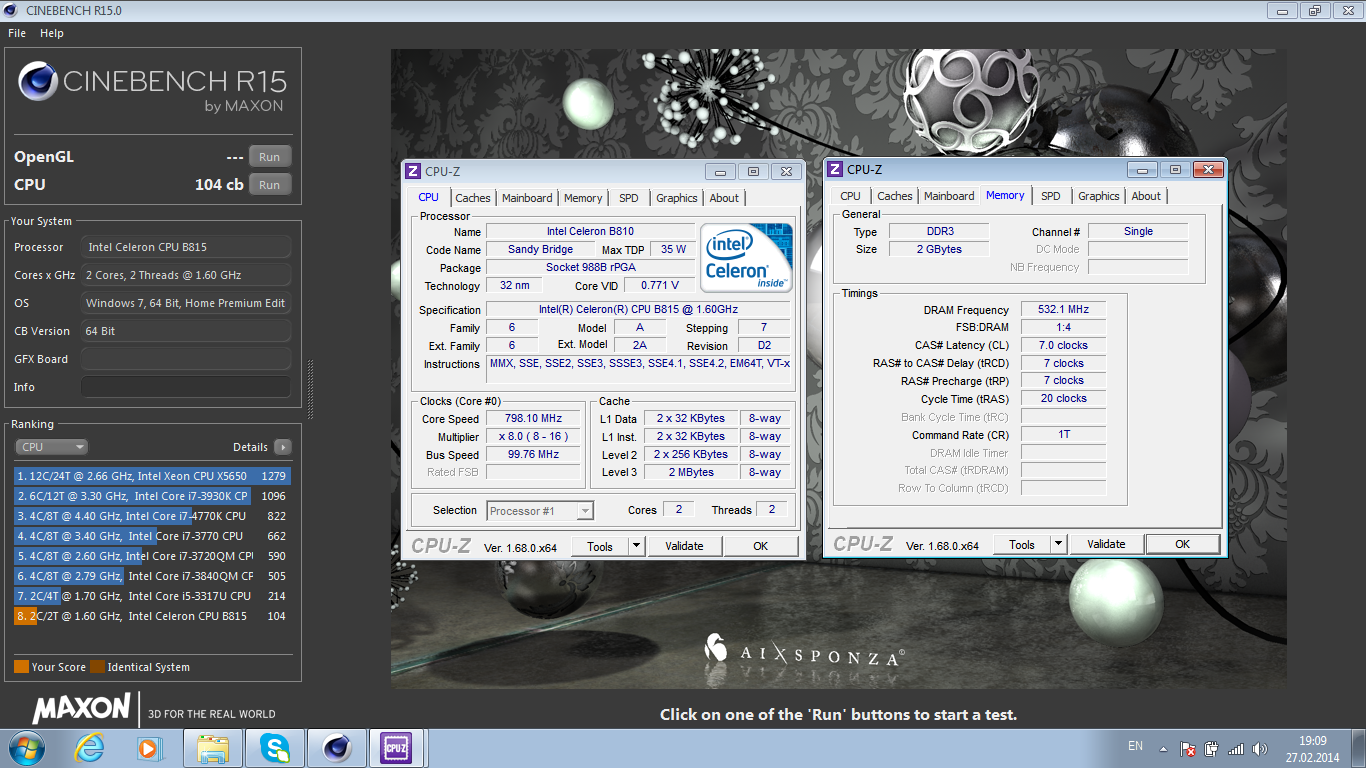The image size is (1366, 768).
Task: Click the left CPU-Z window title icon
Action: [x=413, y=171]
